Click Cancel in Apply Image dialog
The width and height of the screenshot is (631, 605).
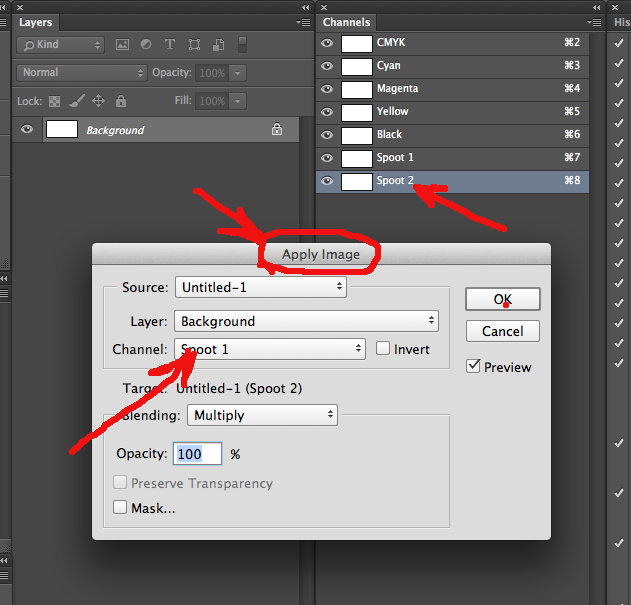click(503, 331)
